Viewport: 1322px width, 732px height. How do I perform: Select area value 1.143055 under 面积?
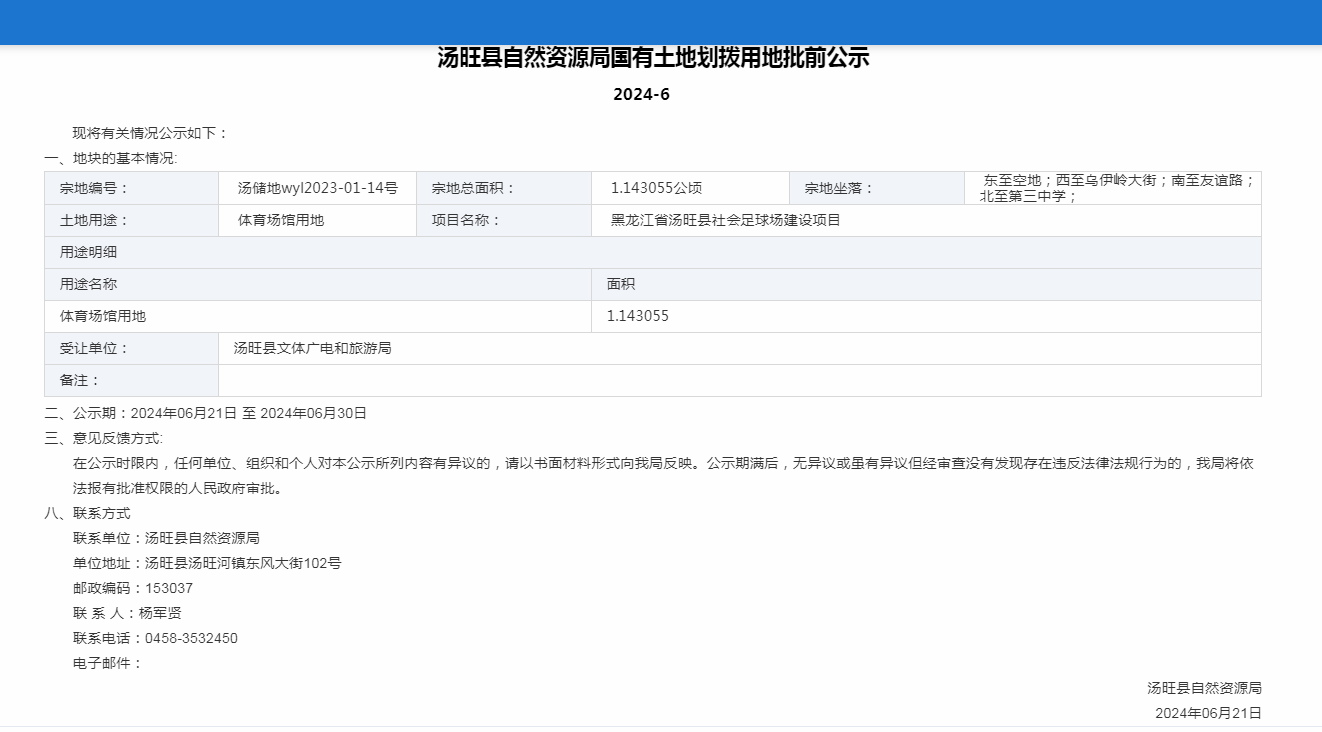[x=638, y=316]
